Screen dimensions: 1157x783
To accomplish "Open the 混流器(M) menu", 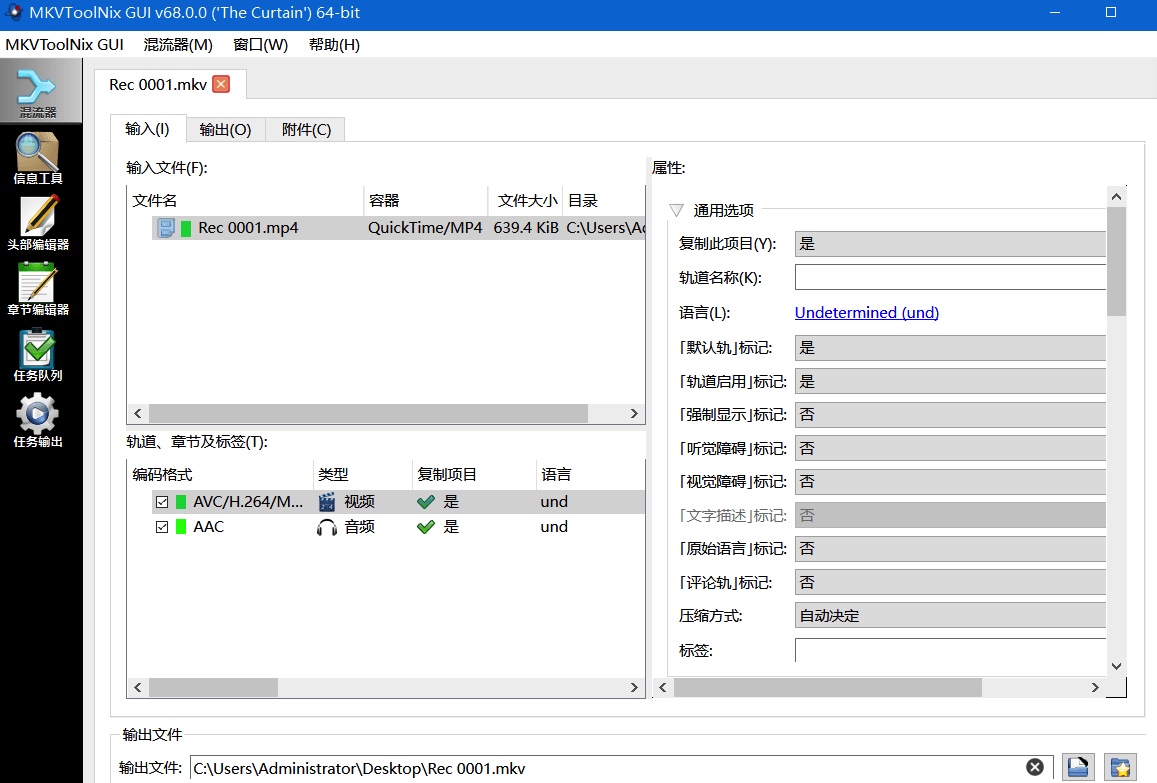I will pyautogui.click(x=178, y=44).
